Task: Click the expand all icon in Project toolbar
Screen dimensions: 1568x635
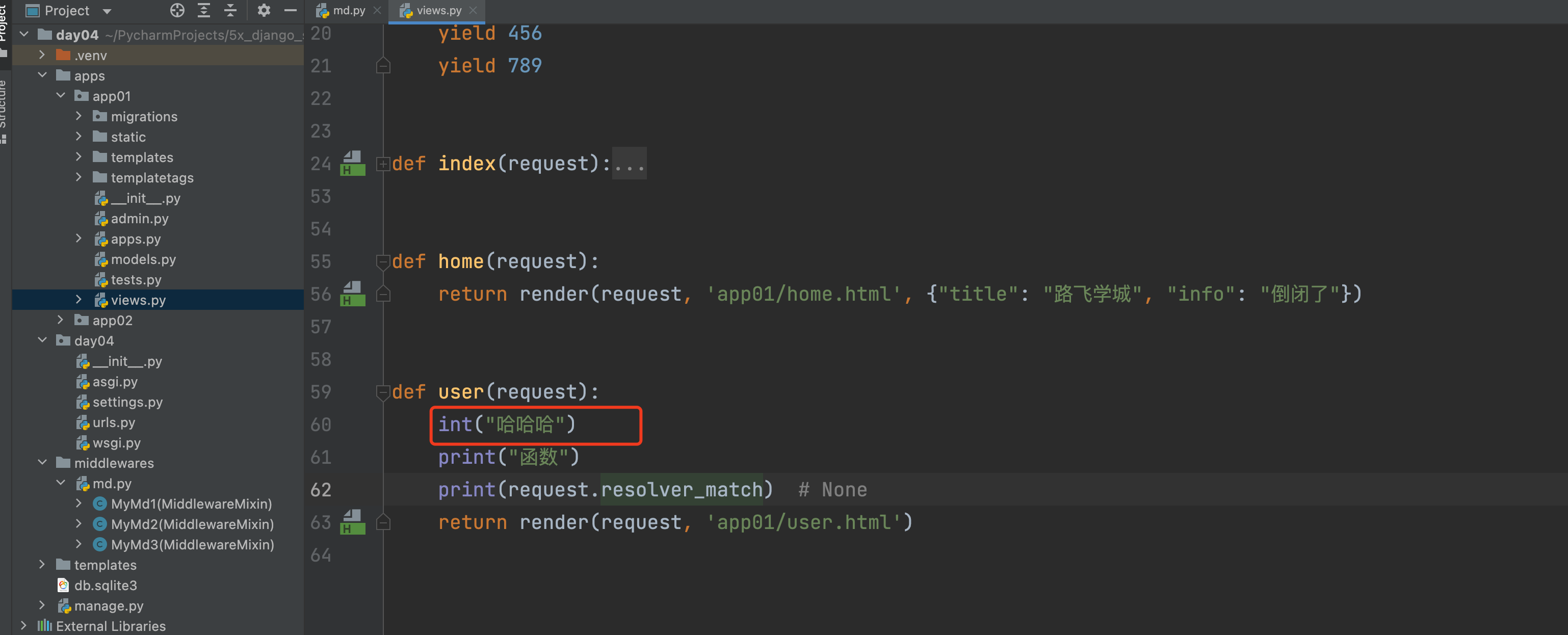Action: click(x=204, y=10)
